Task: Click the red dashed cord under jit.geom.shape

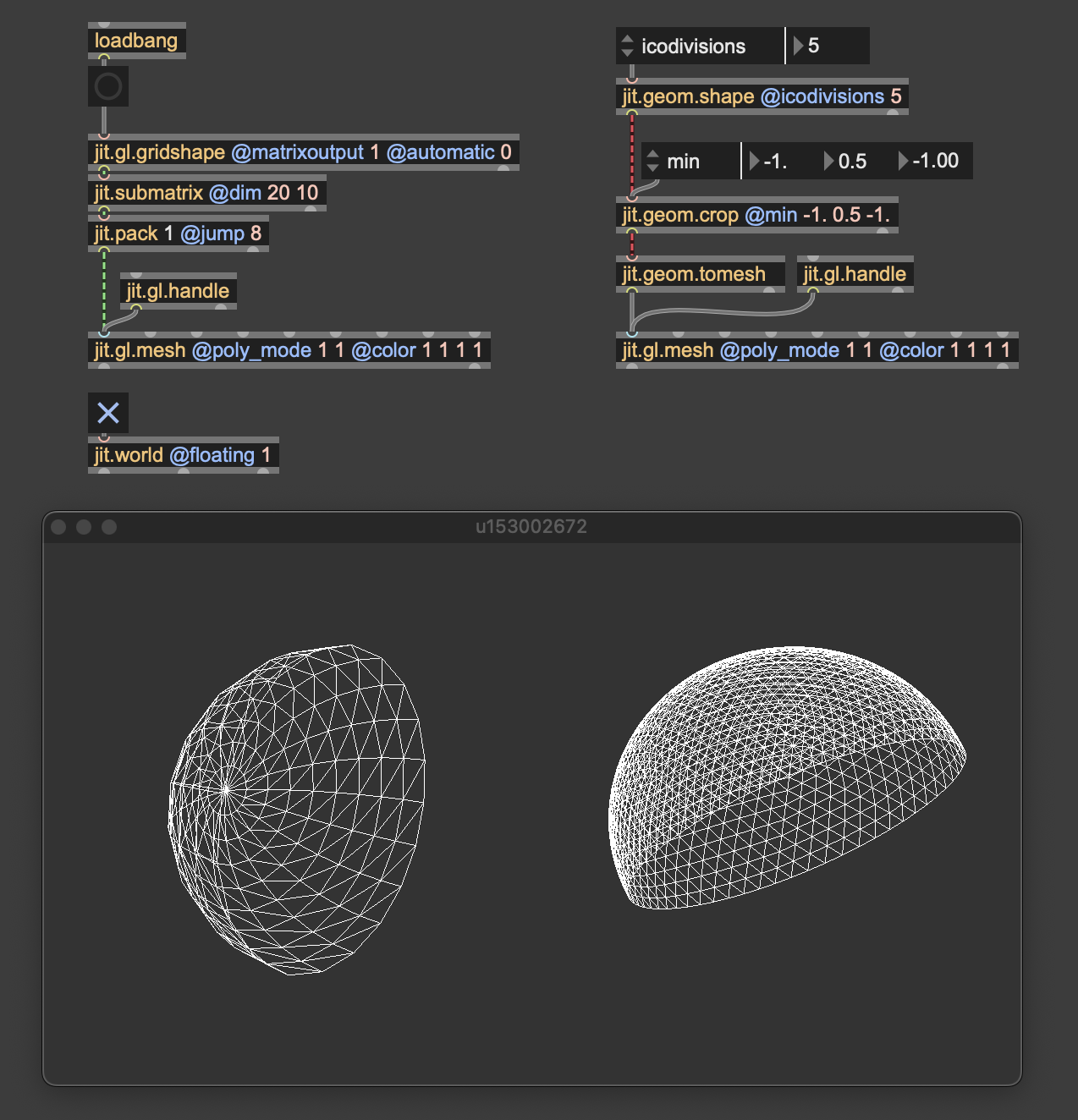Action: (632, 154)
